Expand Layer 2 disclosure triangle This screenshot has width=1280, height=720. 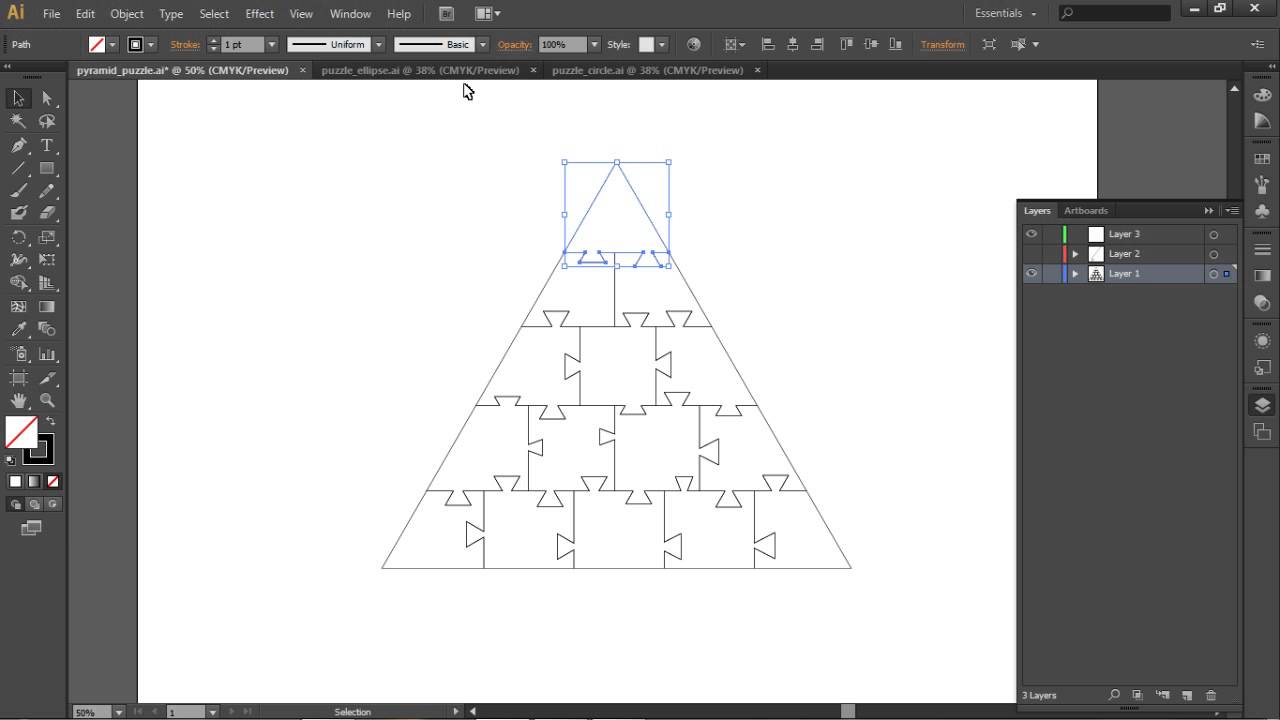click(x=1075, y=254)
